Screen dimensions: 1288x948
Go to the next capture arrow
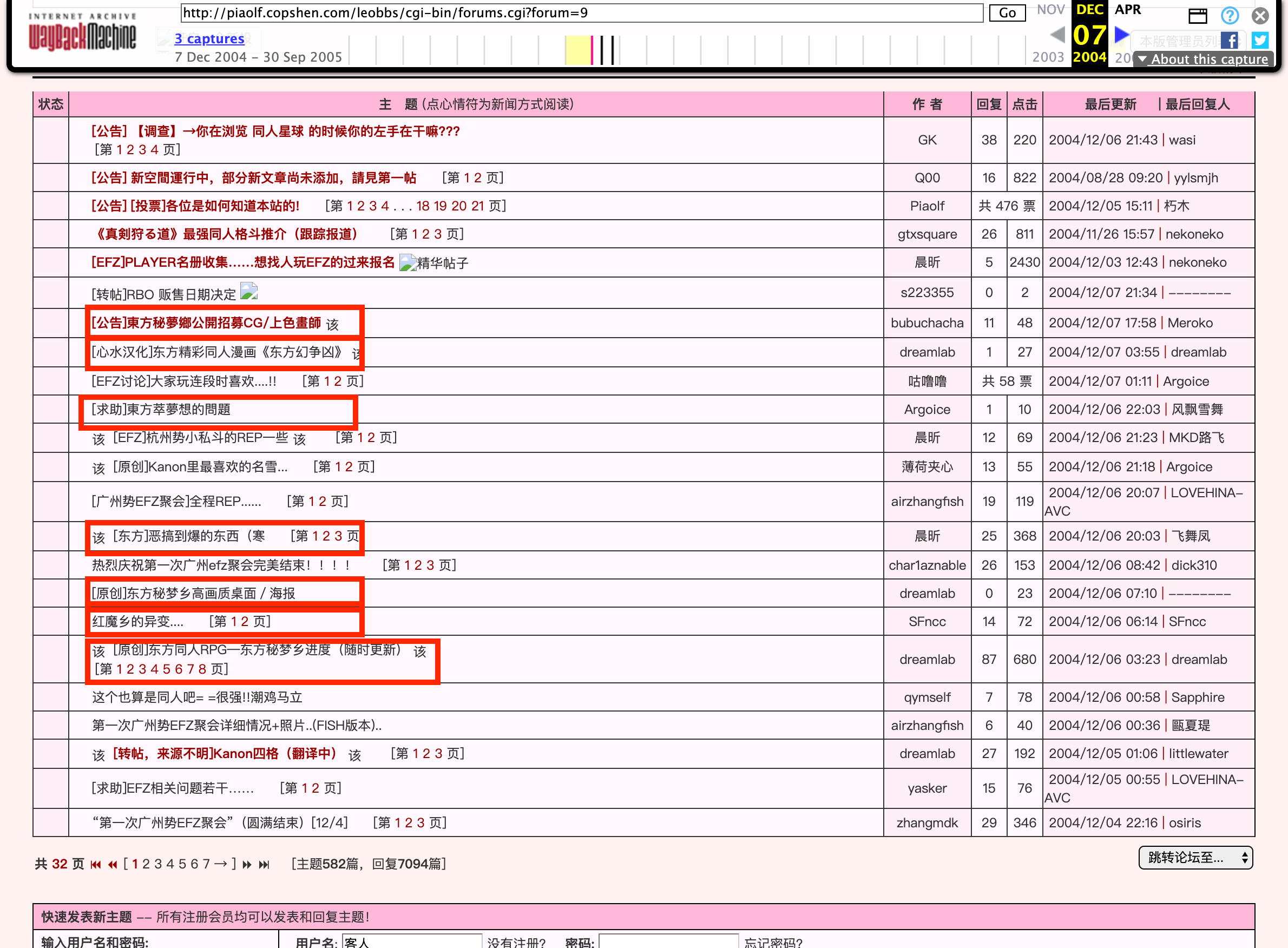coord(1121,35)
